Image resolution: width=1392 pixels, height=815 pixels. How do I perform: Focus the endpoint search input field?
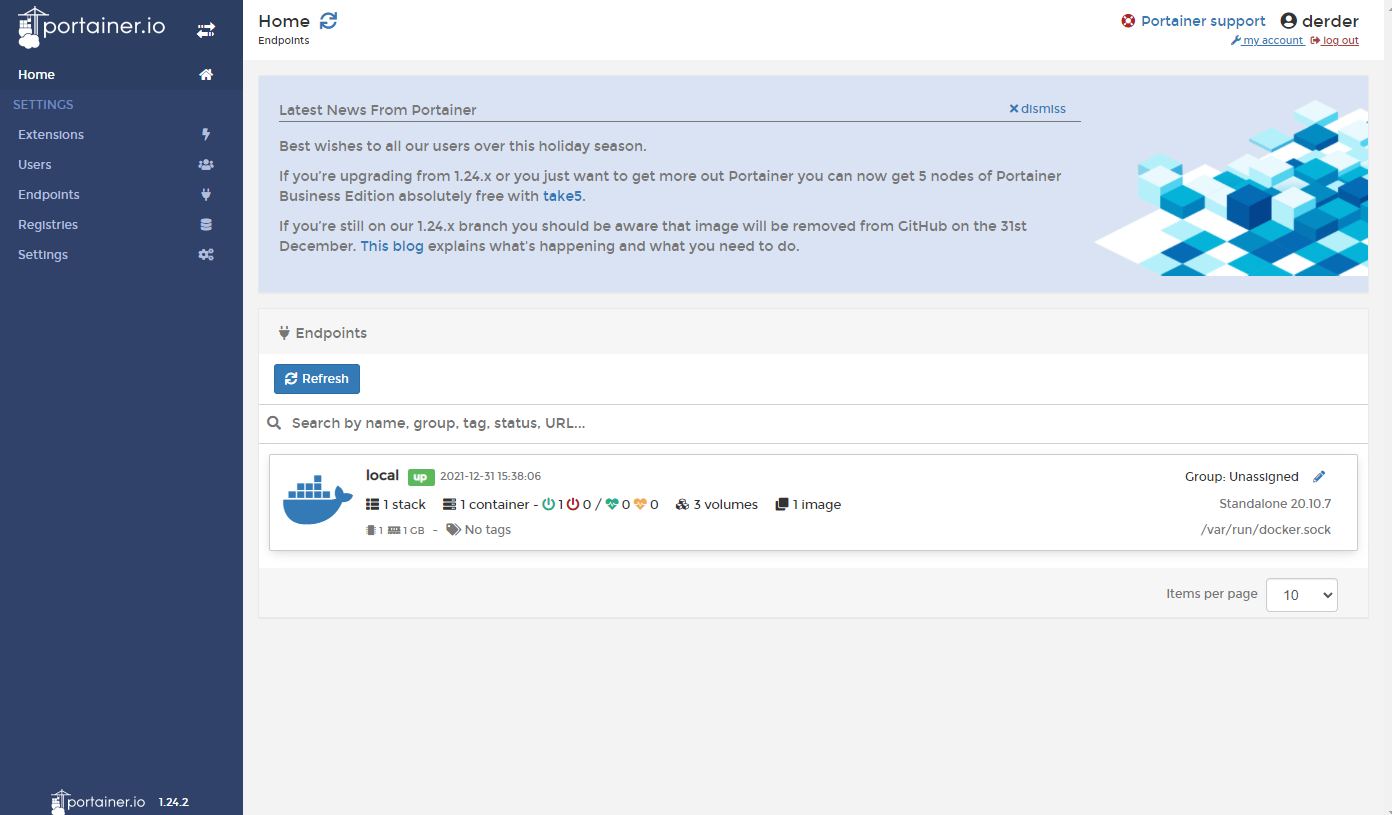[826, 424]
